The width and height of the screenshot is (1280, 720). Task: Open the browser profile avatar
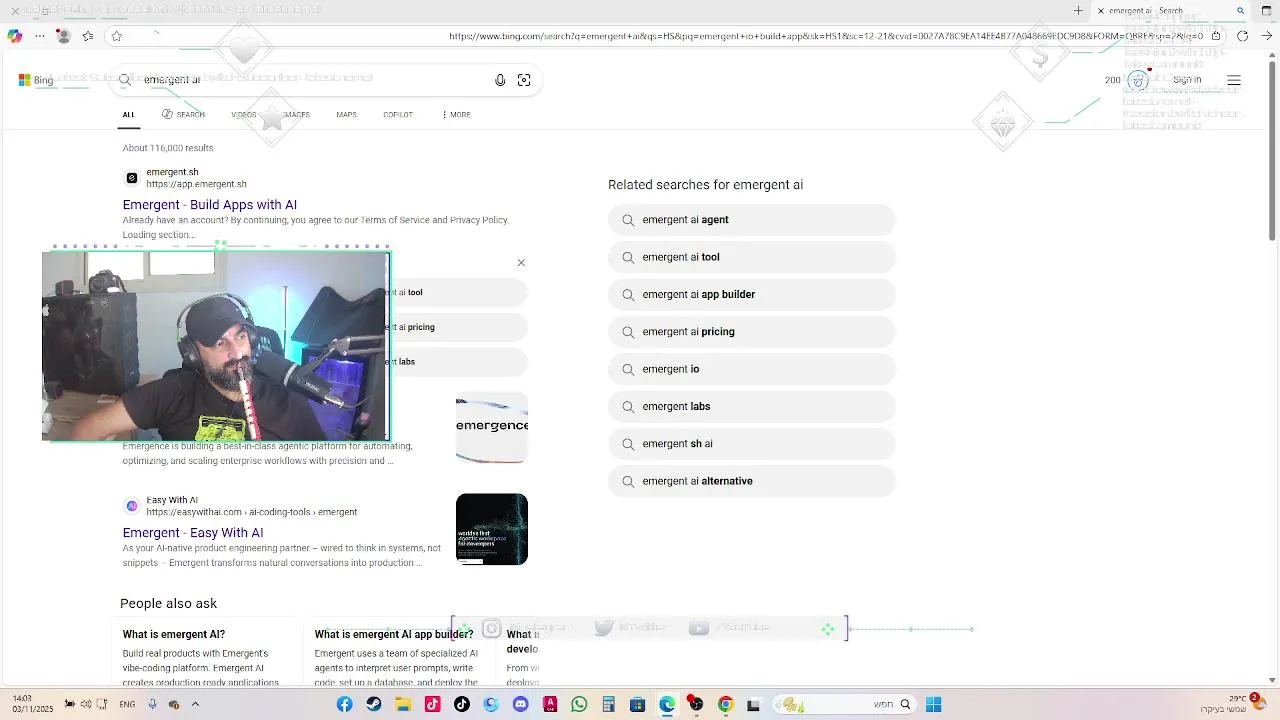(63, 36)
